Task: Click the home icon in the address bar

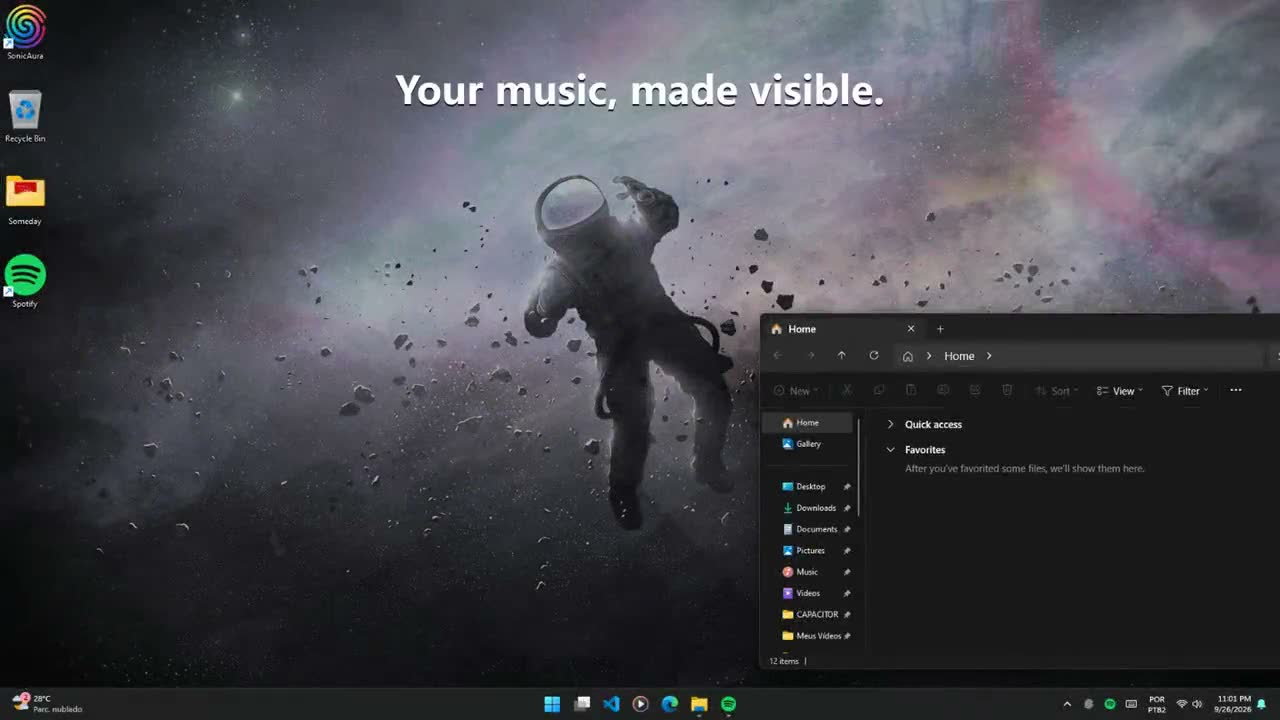Action: click(x=908, y=356)
